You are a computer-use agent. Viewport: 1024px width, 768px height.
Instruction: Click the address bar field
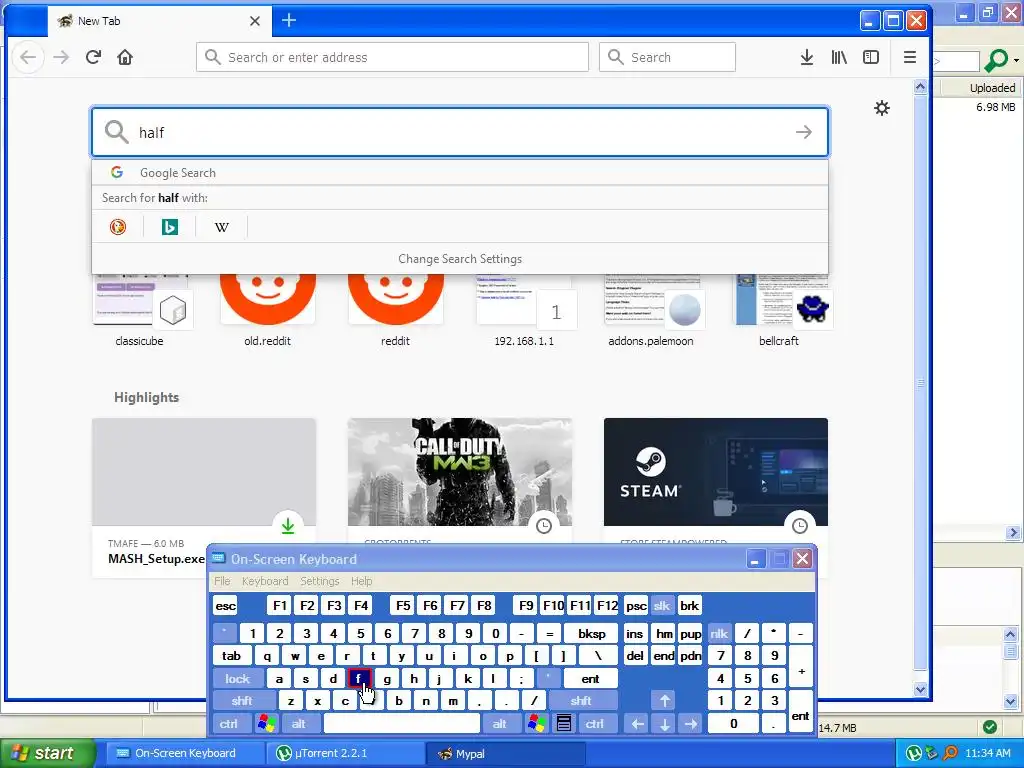pyautogui.click(x=392, y=57)
